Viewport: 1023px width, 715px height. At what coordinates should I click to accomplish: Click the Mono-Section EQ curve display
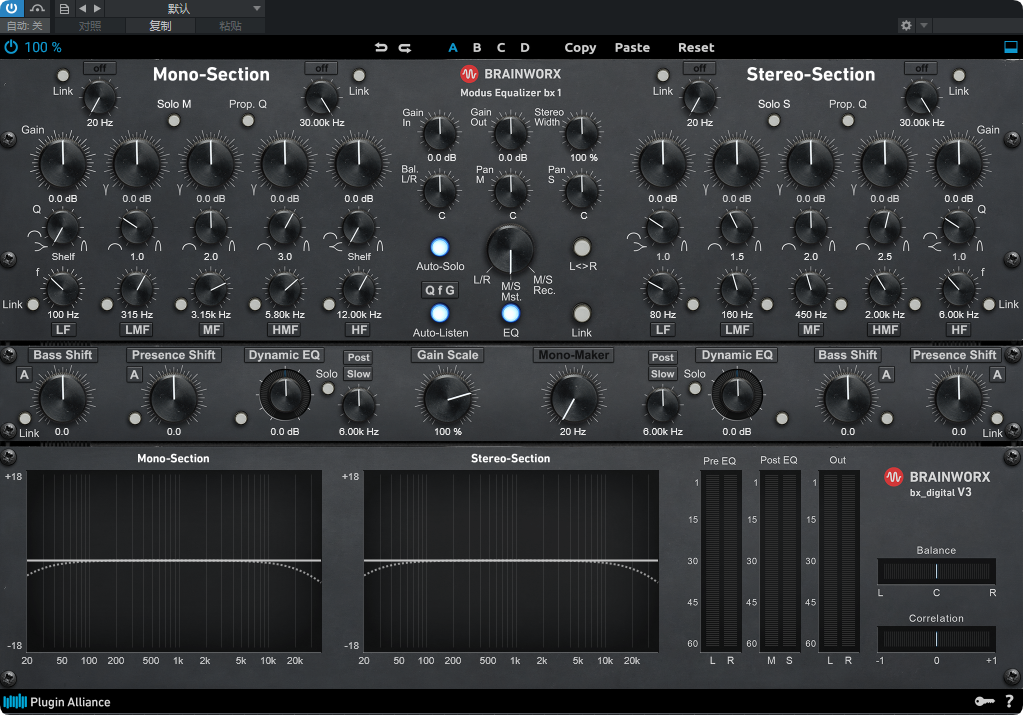point(174,561)
